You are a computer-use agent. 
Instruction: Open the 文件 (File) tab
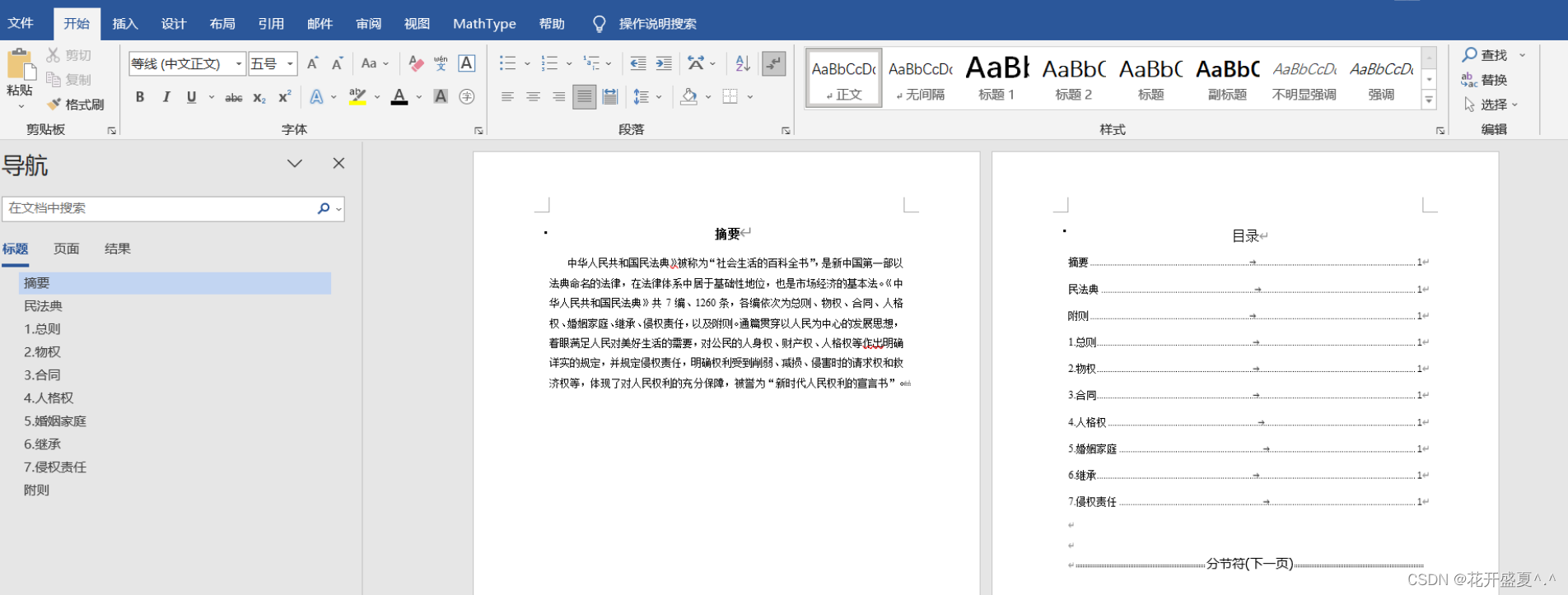click(x=21, y=23)
